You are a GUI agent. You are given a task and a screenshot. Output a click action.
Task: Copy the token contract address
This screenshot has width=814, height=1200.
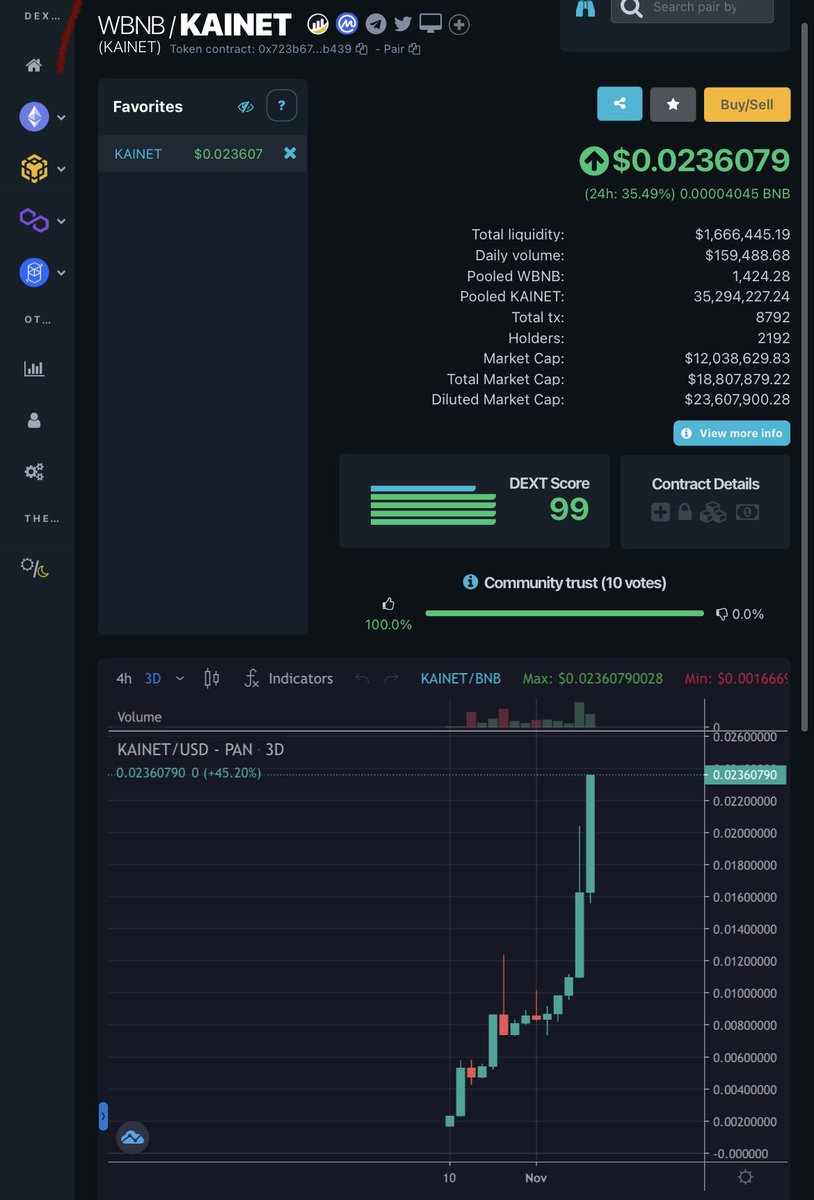click(x=362, y=49)
